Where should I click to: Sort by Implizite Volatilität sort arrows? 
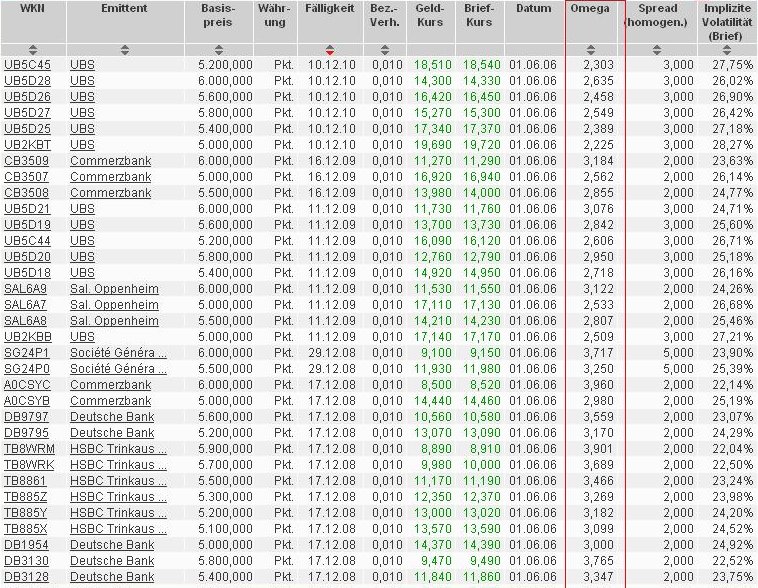click(727, 50)
